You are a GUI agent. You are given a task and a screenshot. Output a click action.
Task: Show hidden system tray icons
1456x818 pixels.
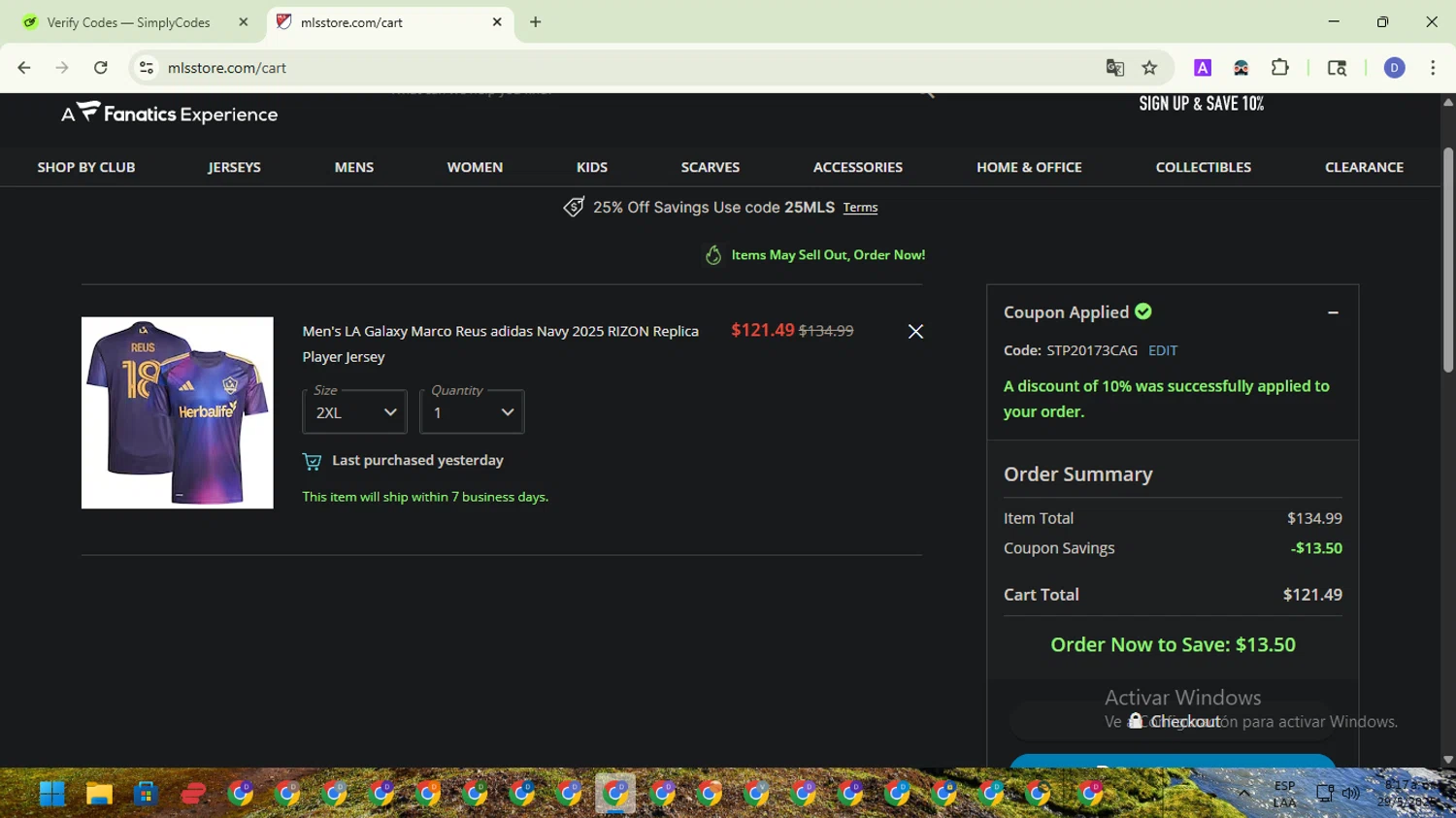click(x=1243, y=794)
